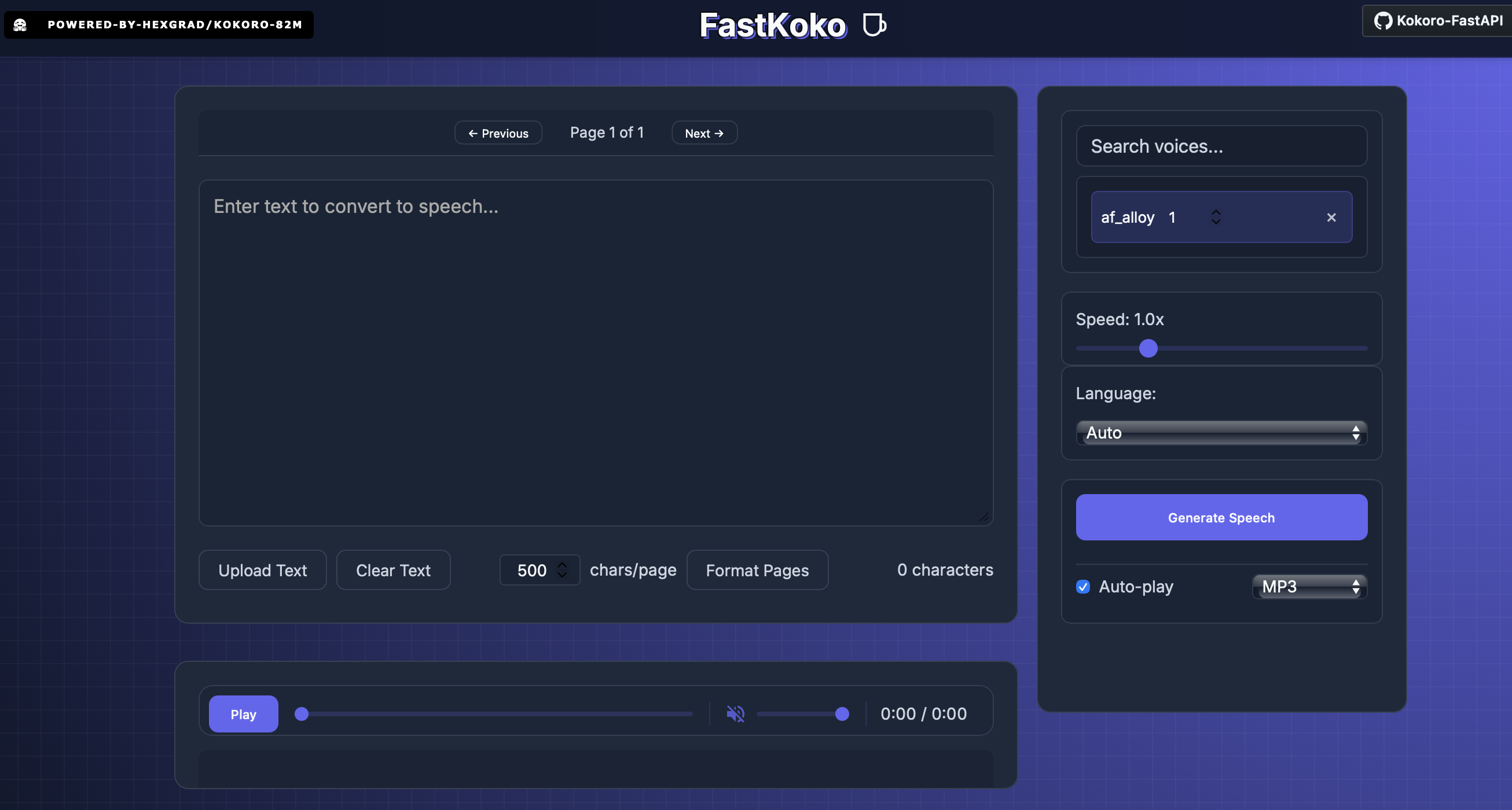Remove the af_alloy voice with X

click(1331, 218)
